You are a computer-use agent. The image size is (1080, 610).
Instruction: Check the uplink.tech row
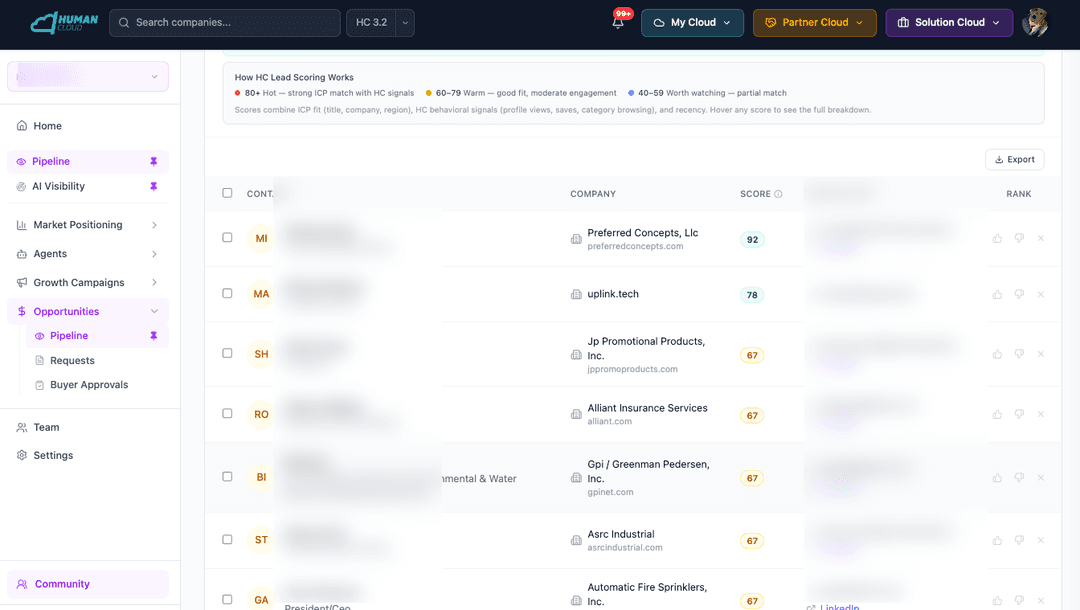(227, 293)
